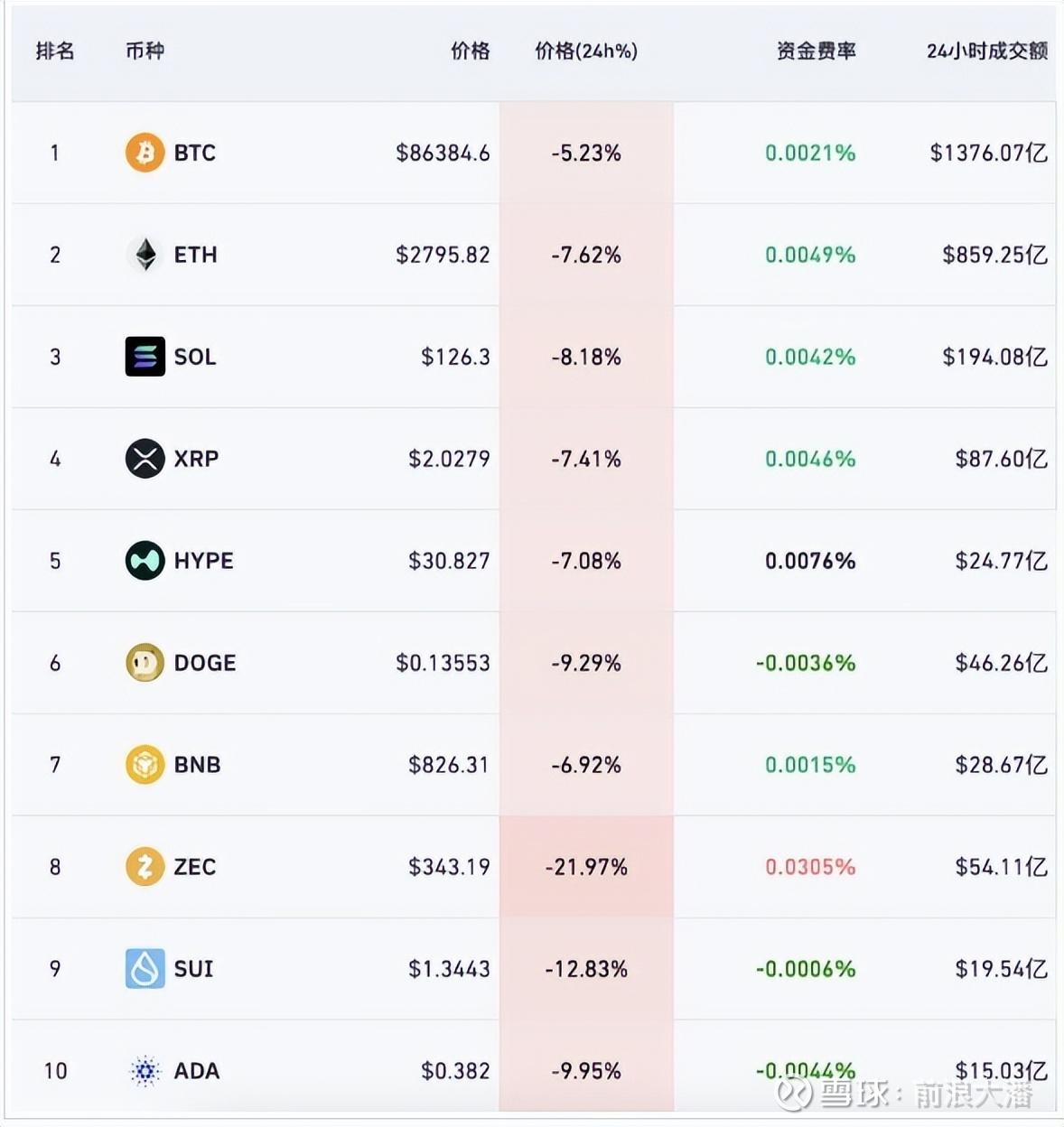Open the DOGE ticker link
1064x1127 pixels.
click(x=205, y=663)
